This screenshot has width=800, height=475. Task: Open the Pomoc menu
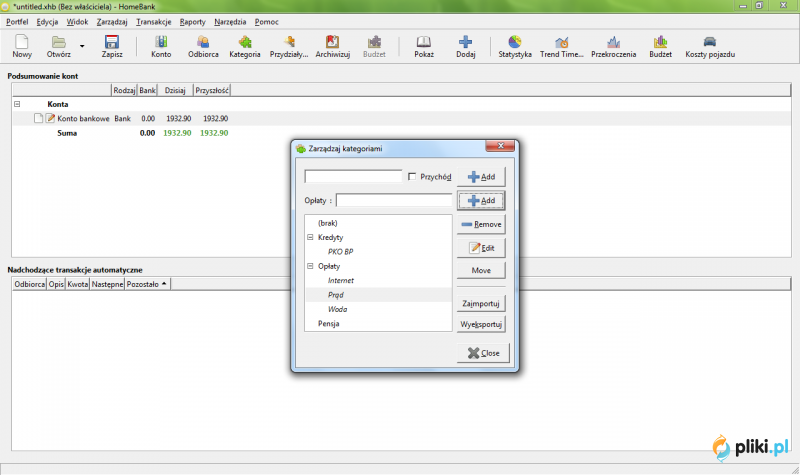click(266, 22)
